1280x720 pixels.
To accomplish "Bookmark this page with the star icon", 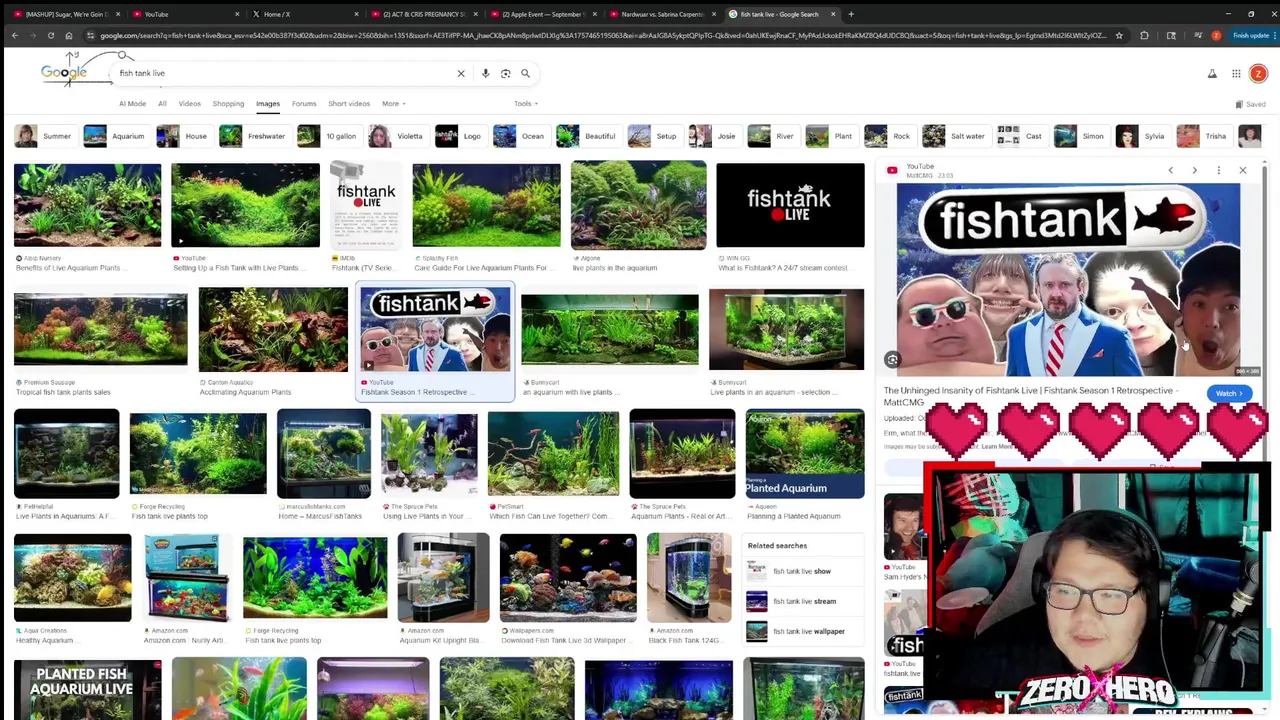I will coord(1119,35).
